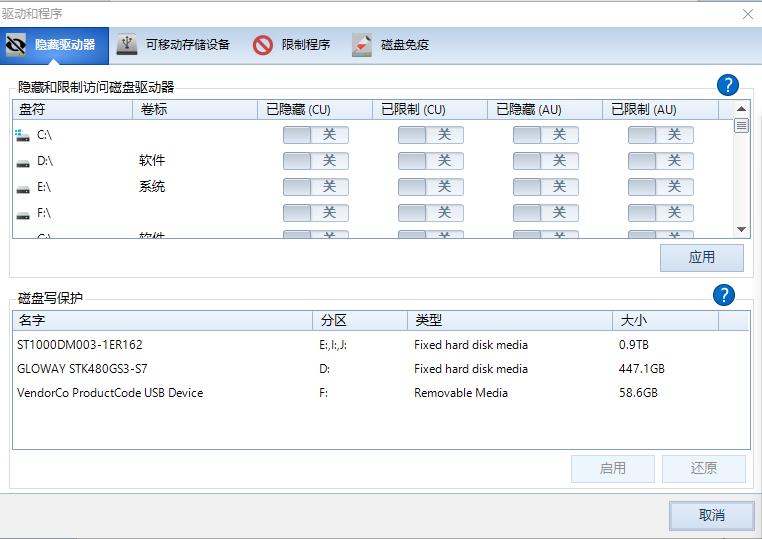Click the E:\ drive icon

pyautogui.click(x=23, y=190)
